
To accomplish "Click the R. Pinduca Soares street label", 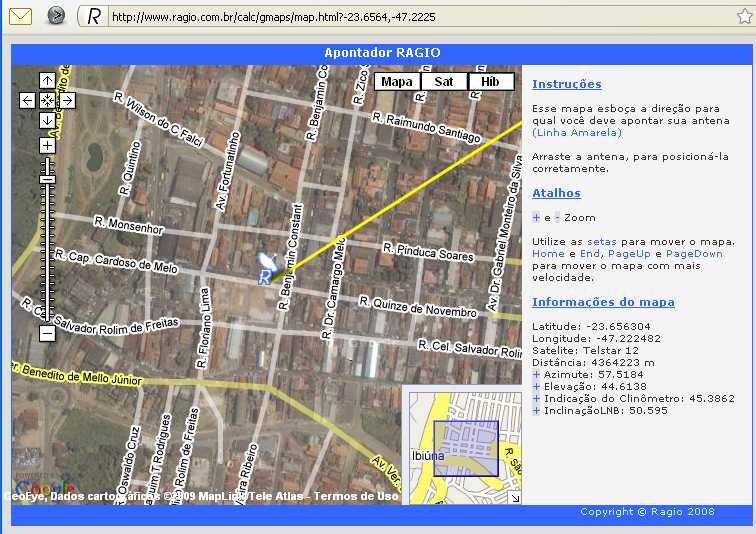I will 428,252.
